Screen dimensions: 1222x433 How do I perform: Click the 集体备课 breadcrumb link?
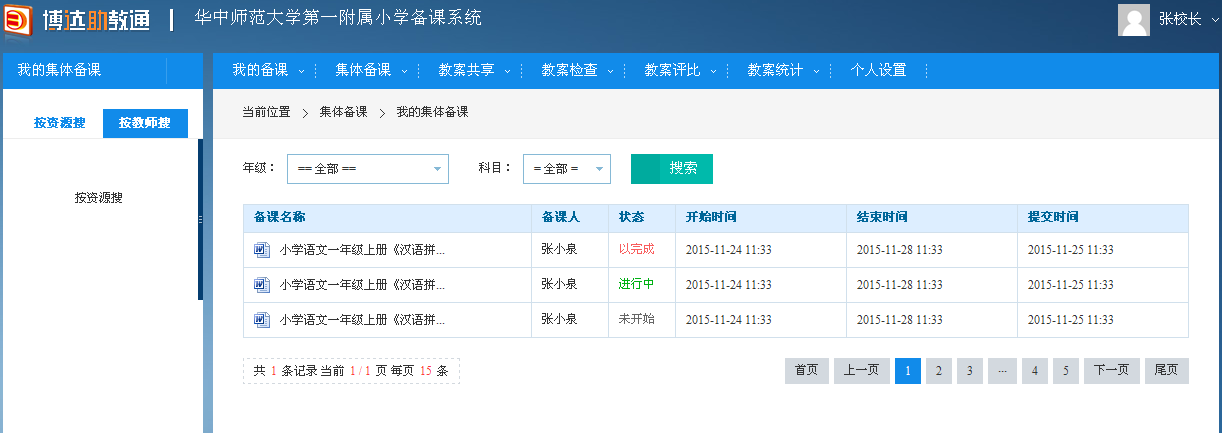tap(343, 112)
